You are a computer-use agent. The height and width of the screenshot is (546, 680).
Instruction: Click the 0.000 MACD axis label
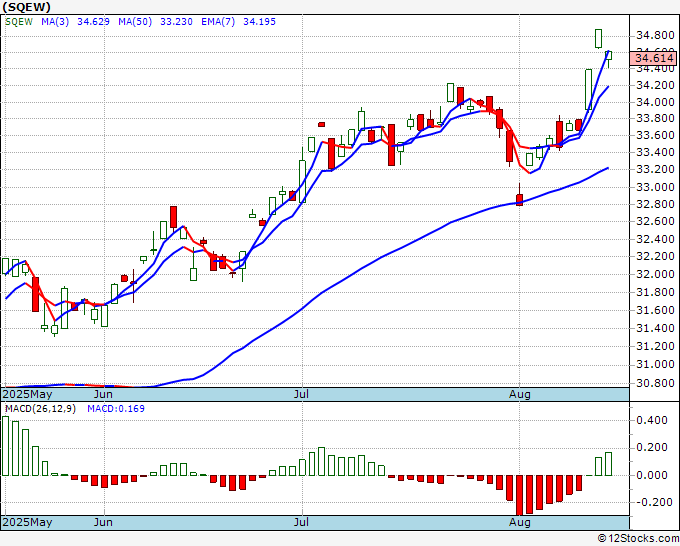tap(651, 475)
